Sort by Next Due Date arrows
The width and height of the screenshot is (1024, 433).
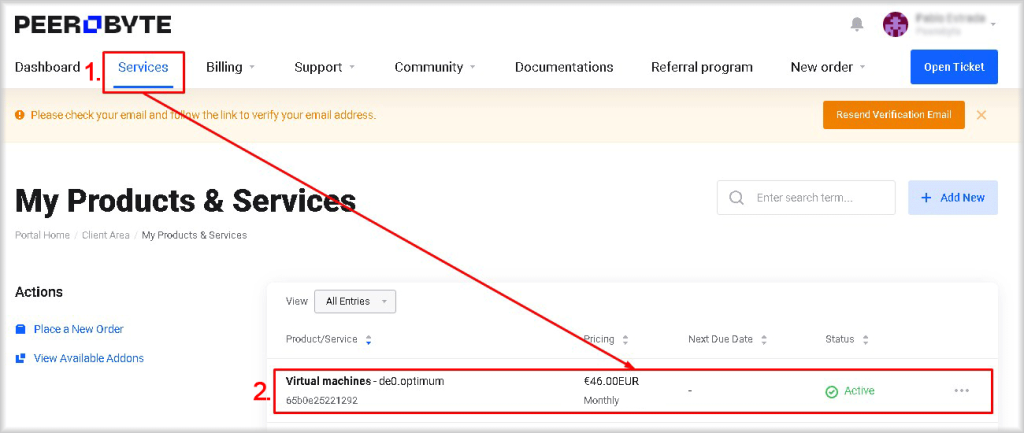(764, 340)
